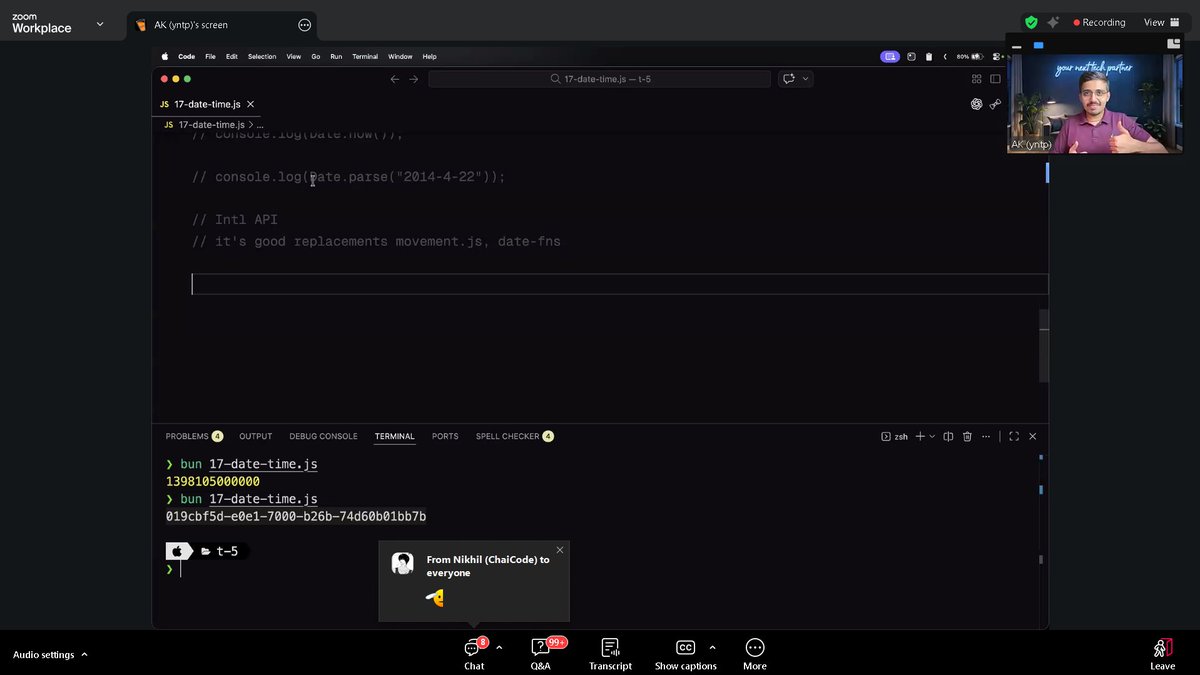Click the green encryption shield icon

1031,22
